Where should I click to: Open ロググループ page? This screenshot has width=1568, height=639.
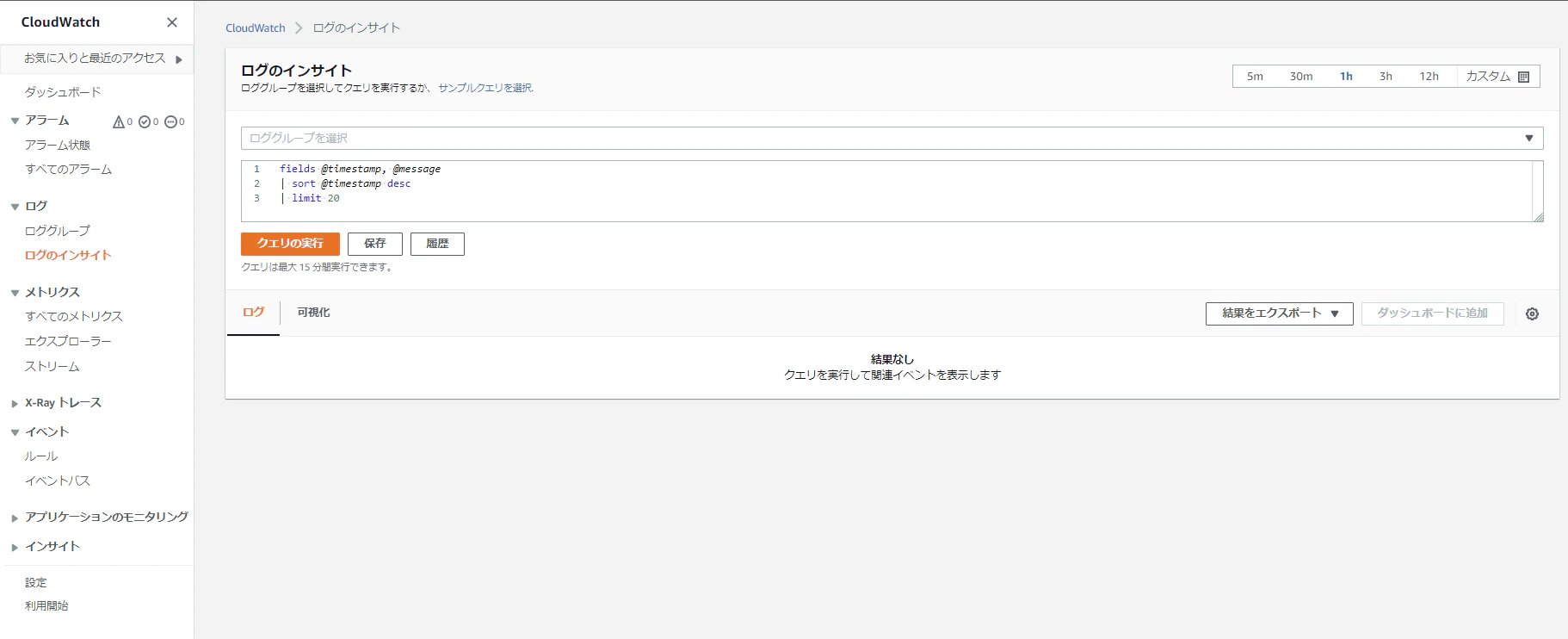(x=58, y=231)
